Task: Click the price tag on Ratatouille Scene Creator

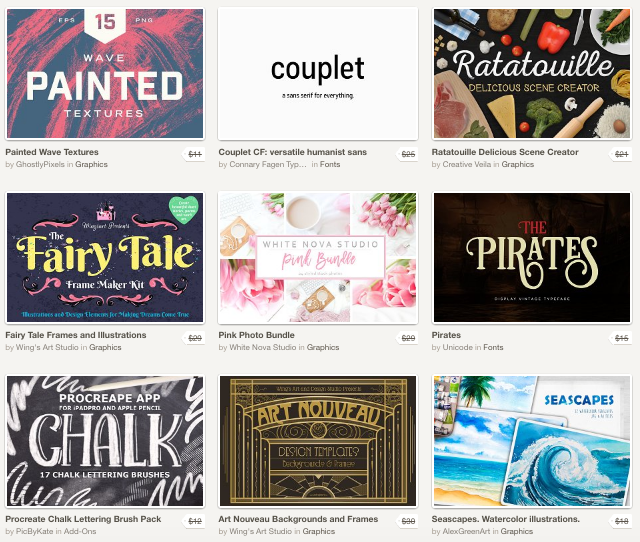Action: click(621, 154)
